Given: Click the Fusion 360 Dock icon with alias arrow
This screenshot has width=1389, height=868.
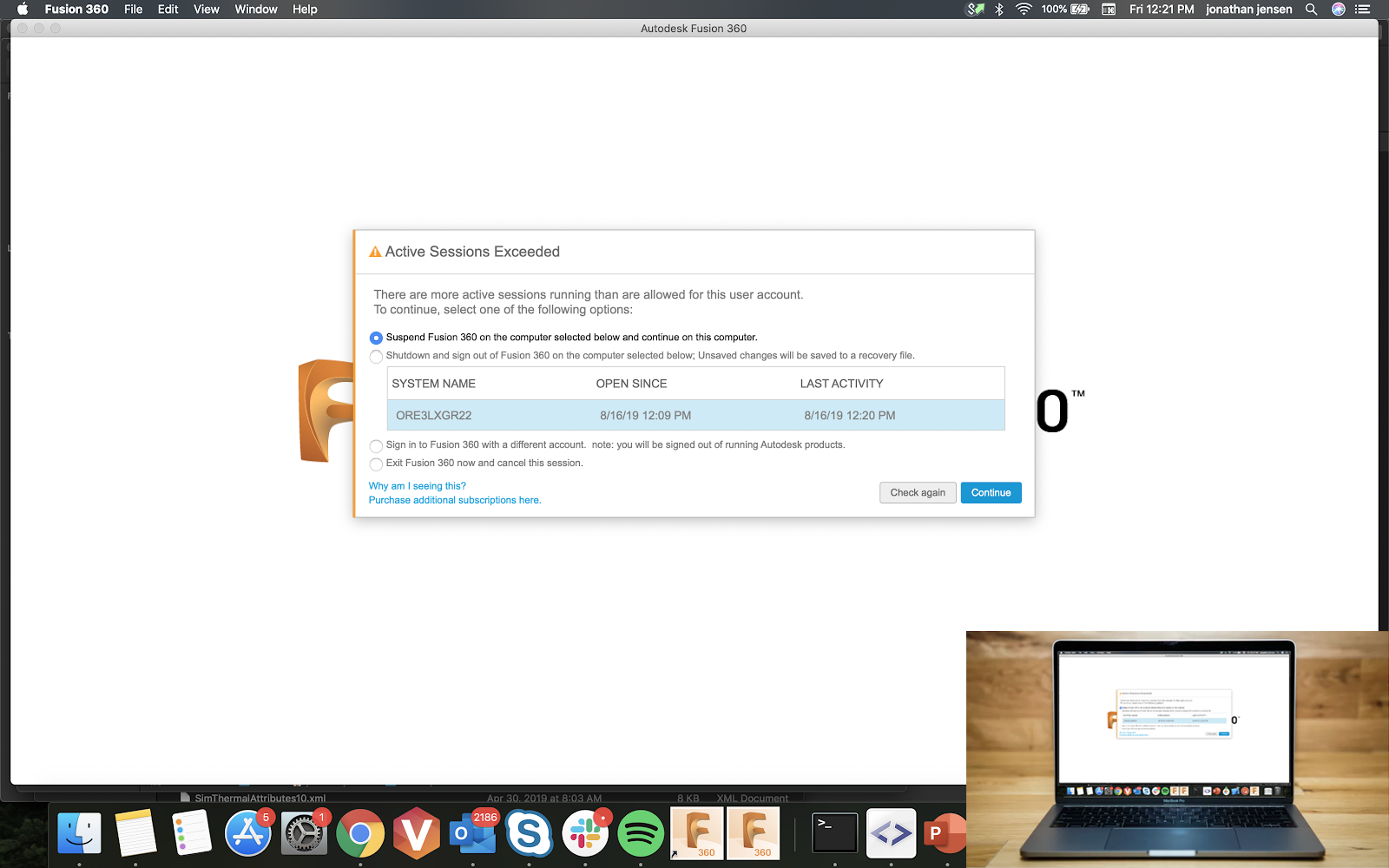Looking at the screenshot, I should 697,833.
